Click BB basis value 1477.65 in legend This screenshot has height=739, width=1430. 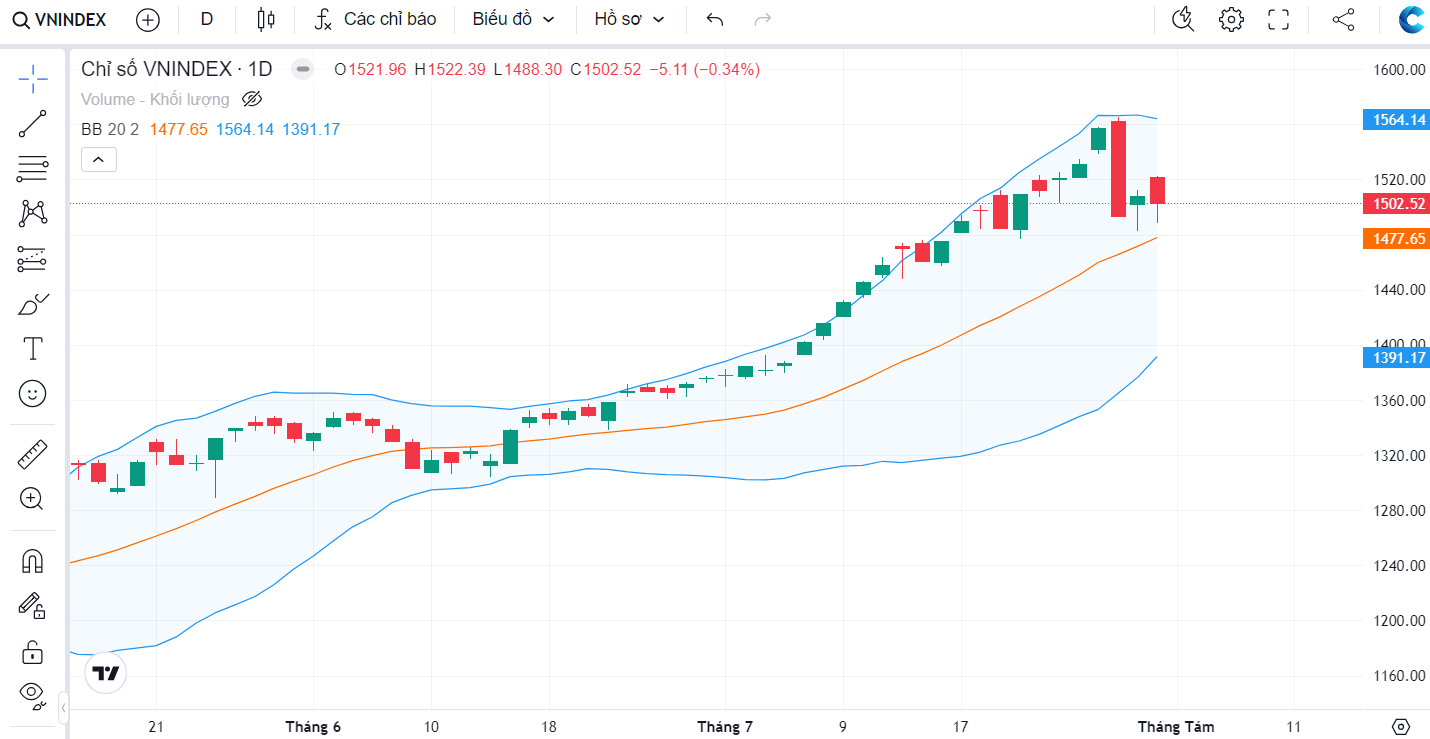(x=179, y=129)
